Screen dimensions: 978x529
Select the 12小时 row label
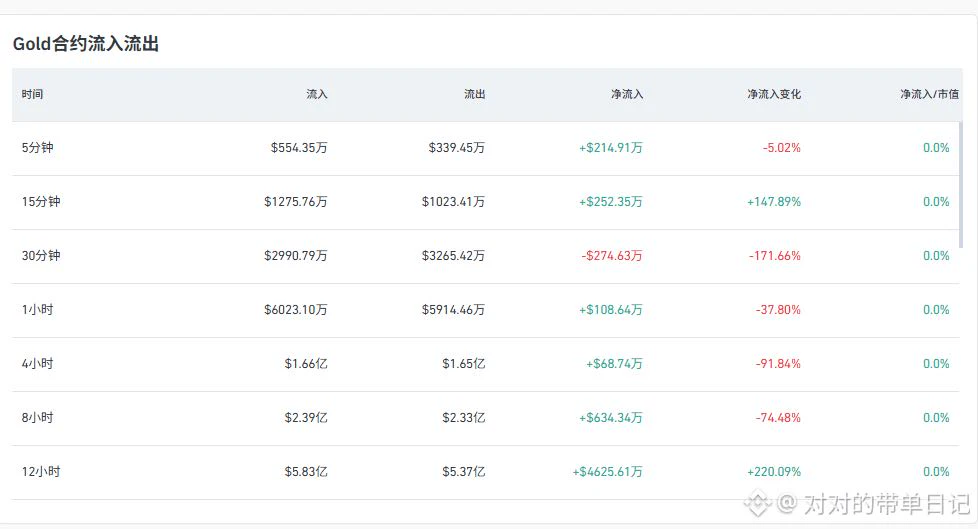(41, 472)
